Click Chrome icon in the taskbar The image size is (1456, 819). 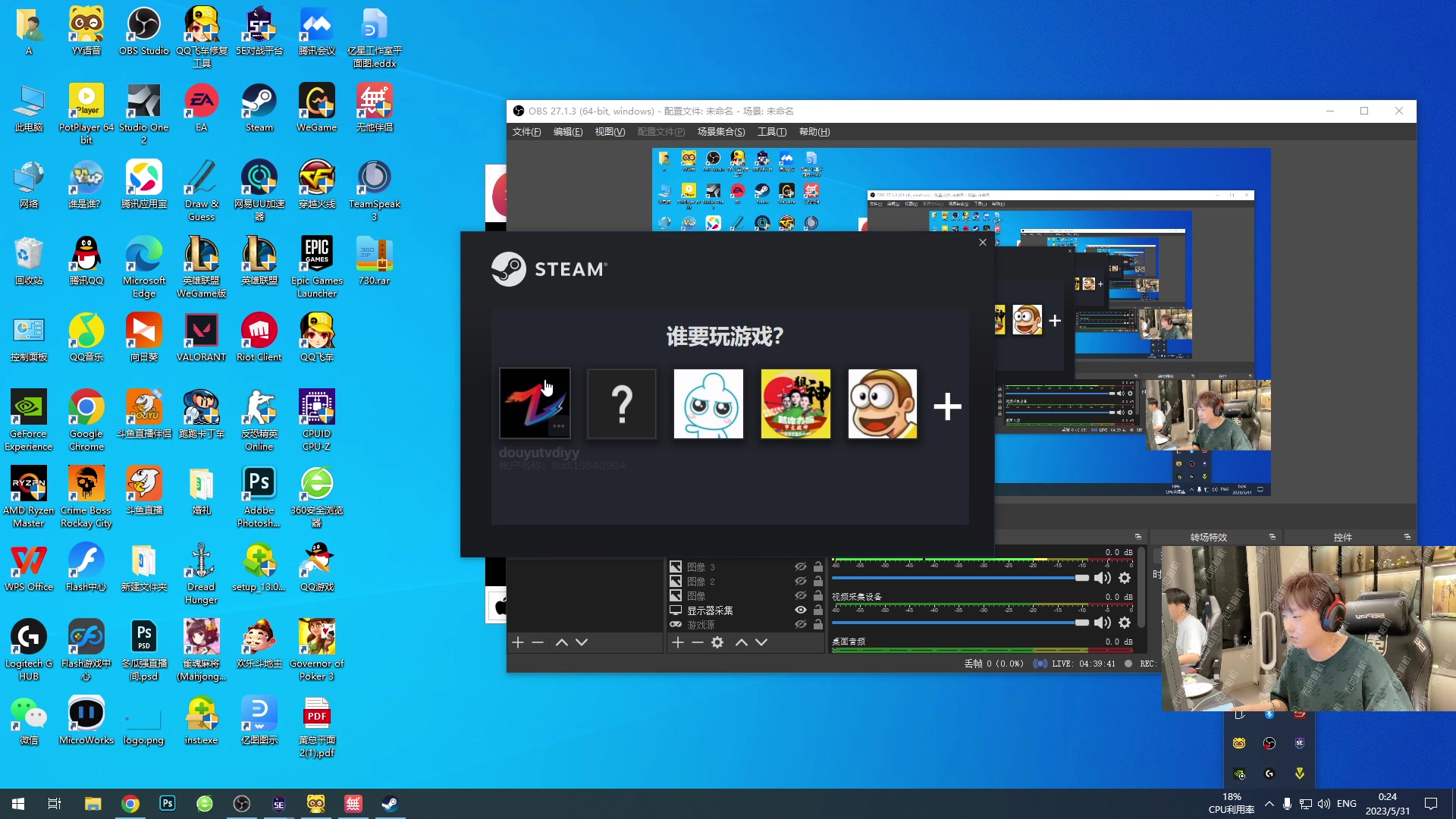point(130,804)
